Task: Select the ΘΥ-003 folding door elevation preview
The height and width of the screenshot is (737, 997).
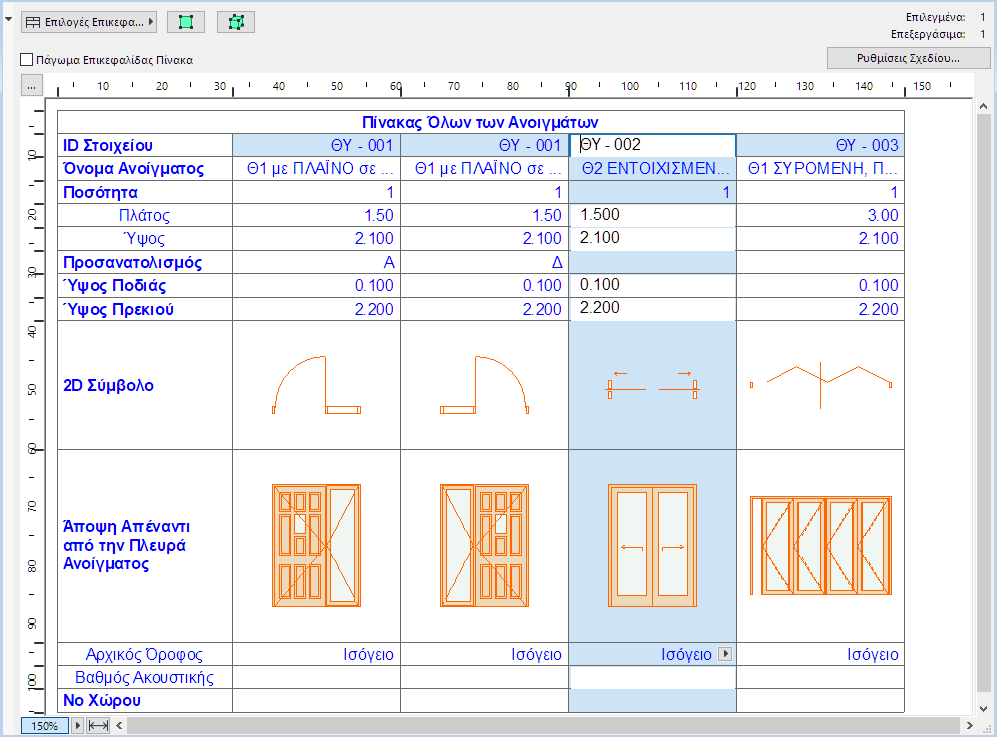Action: [820, 546]
